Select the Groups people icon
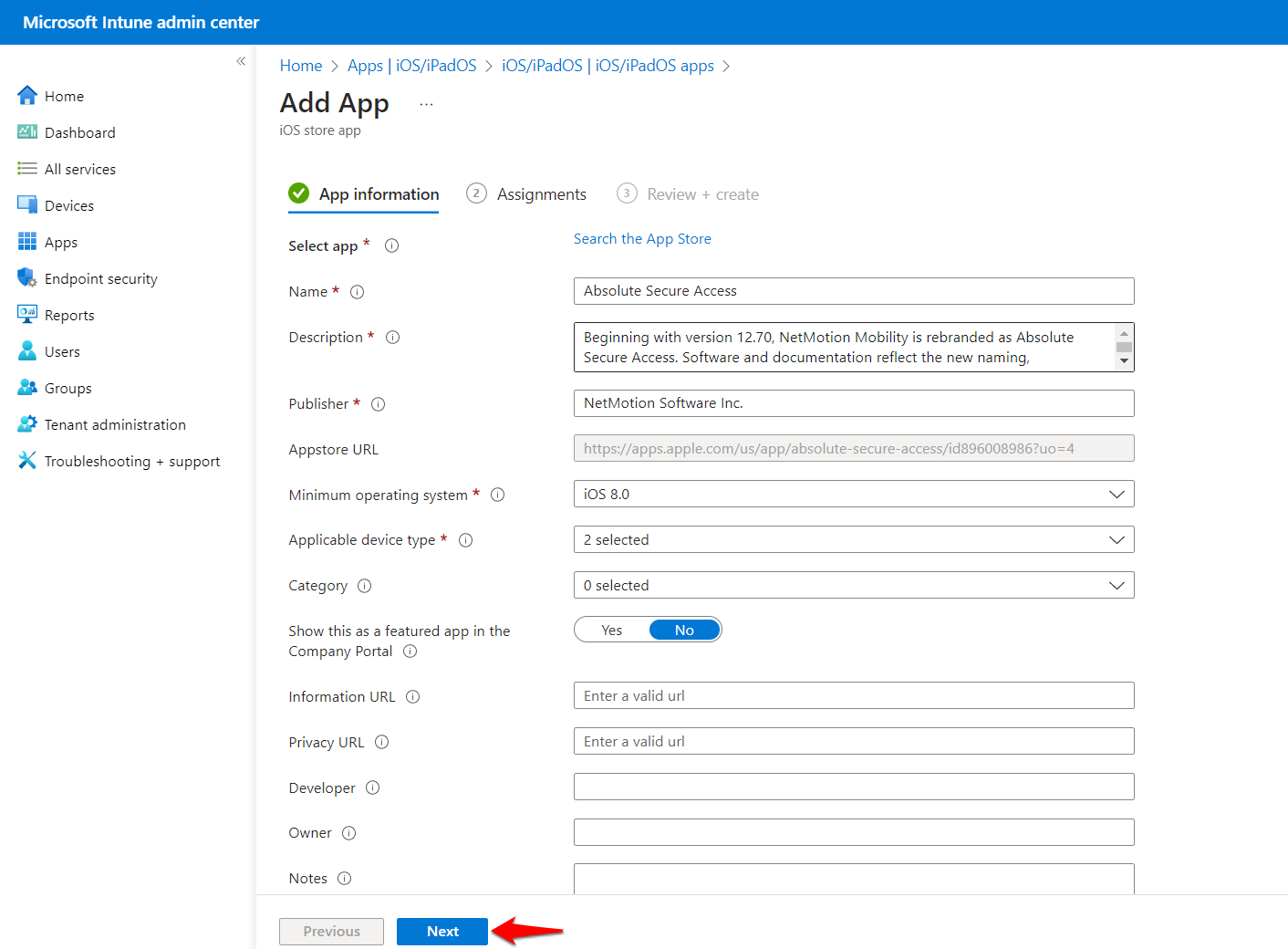This screenshot has width=1288, height=949. (x=27, y=388)
